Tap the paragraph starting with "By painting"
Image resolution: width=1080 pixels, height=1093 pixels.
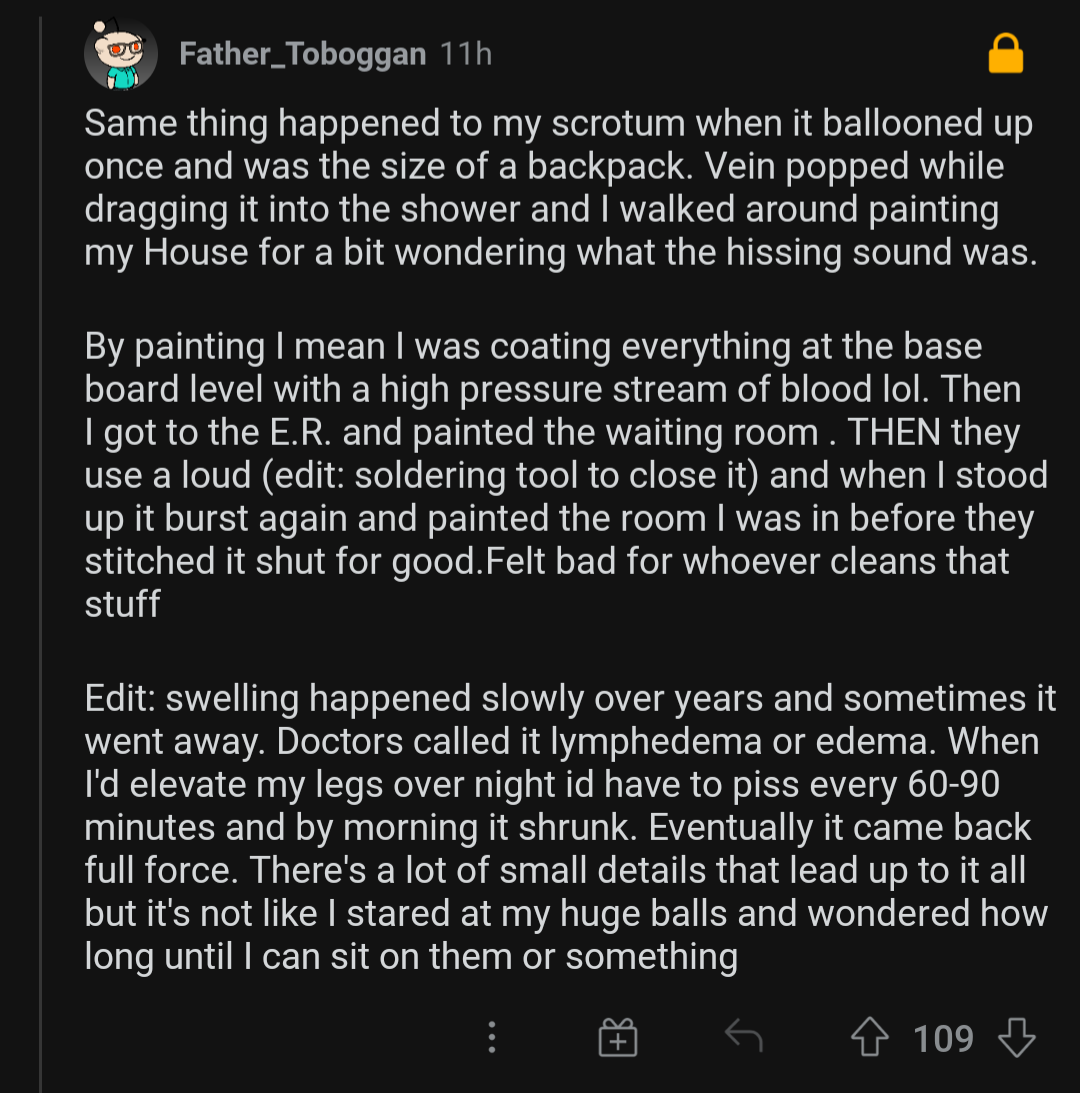565,474
